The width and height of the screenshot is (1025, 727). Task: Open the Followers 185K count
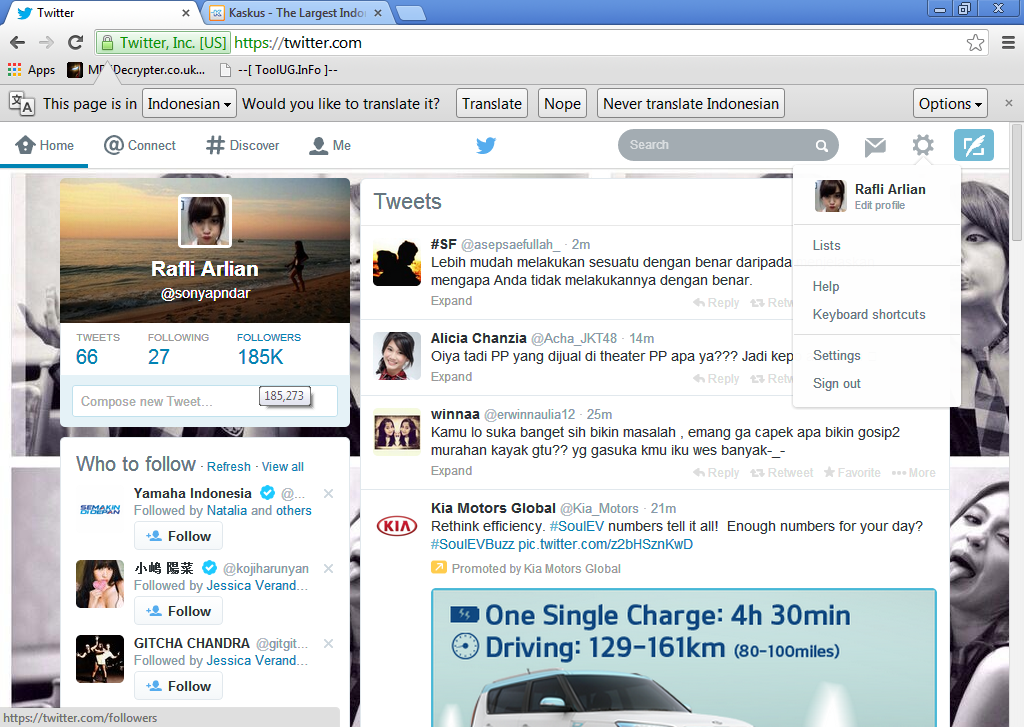pyautogui.click(x=268, y=350)
